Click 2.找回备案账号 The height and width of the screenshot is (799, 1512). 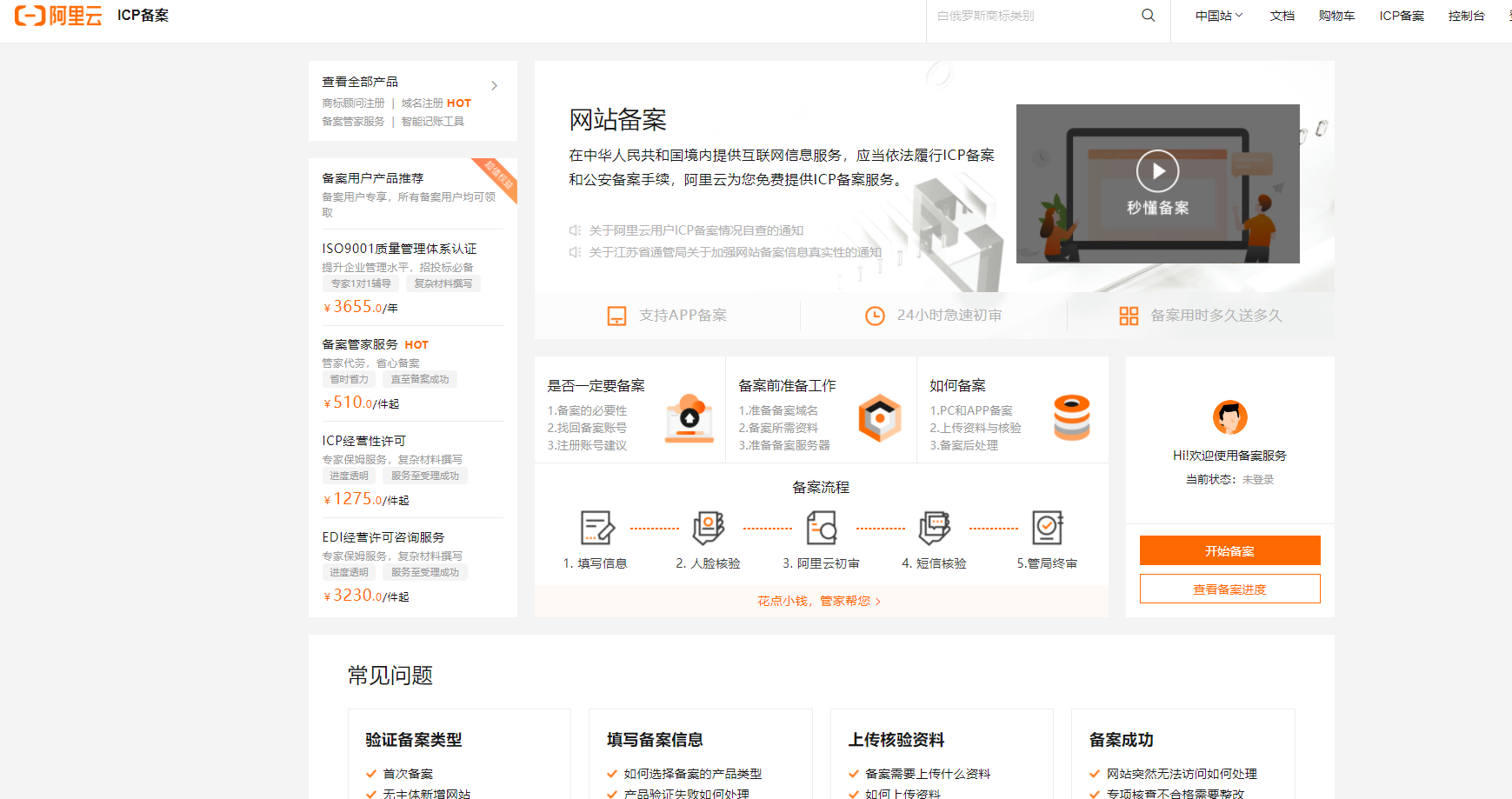click(587, 428)
